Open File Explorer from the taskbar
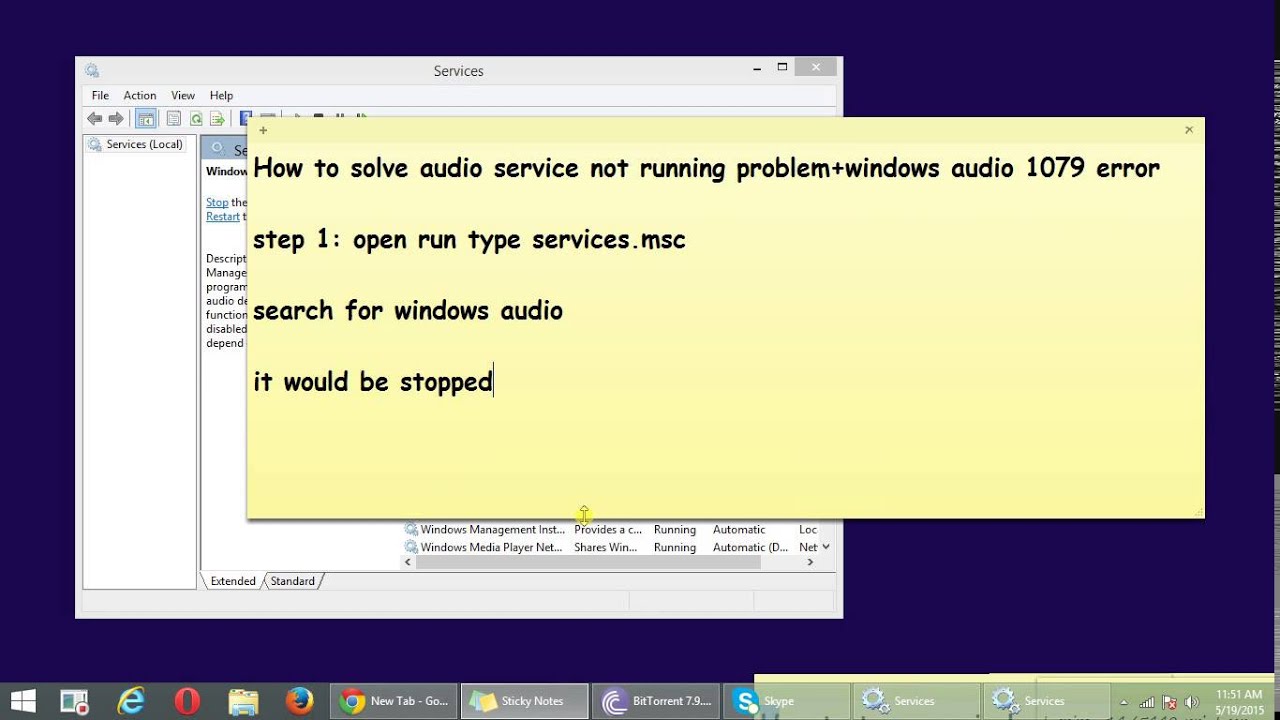The height and width of the screenshot is (720, 1280). tap(243, 701)
